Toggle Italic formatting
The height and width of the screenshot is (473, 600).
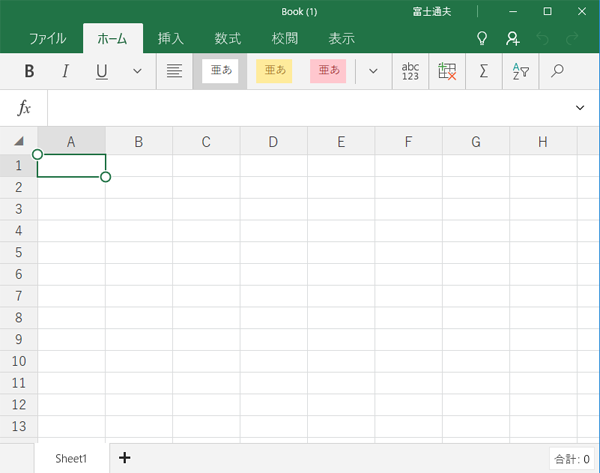(65, 71)
